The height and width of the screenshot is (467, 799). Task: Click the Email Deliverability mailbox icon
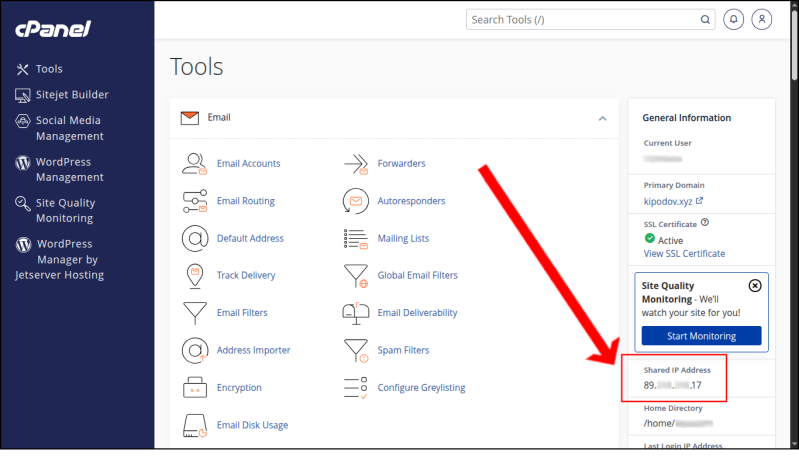[356, 313]
